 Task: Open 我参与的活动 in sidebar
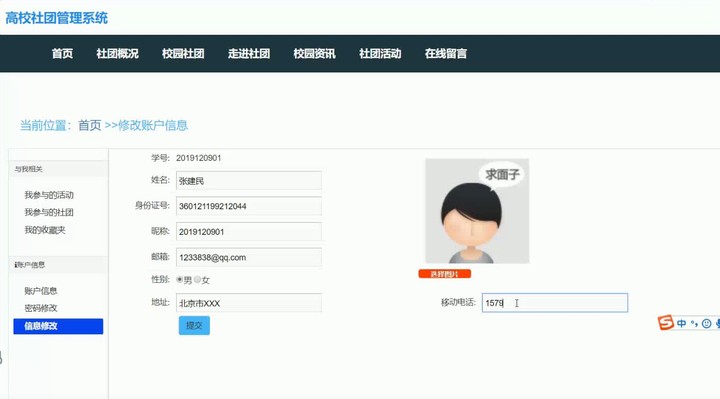click(x=49, y=195)
